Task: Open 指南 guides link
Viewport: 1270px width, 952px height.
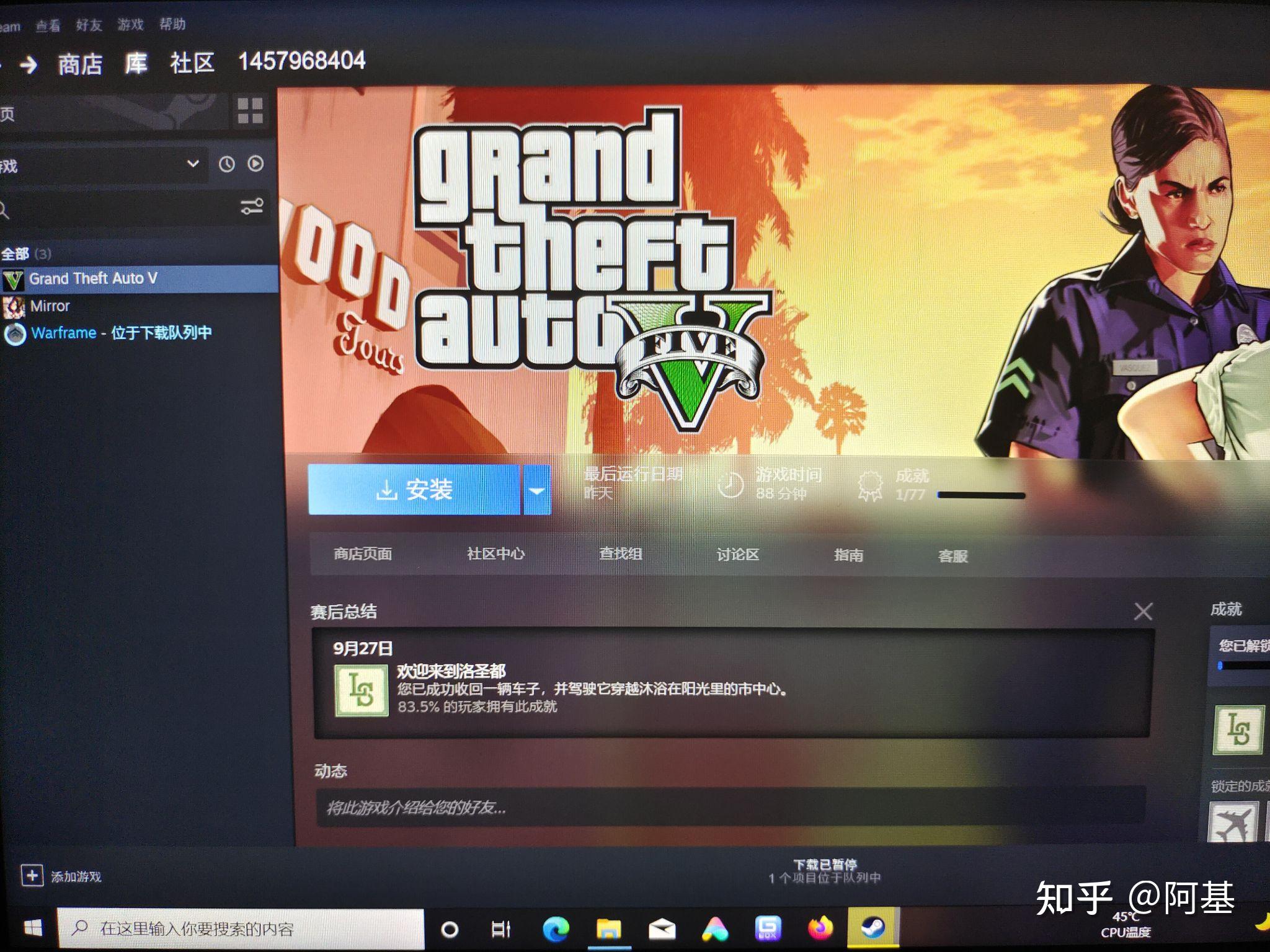Action: (x=848, y=555)
